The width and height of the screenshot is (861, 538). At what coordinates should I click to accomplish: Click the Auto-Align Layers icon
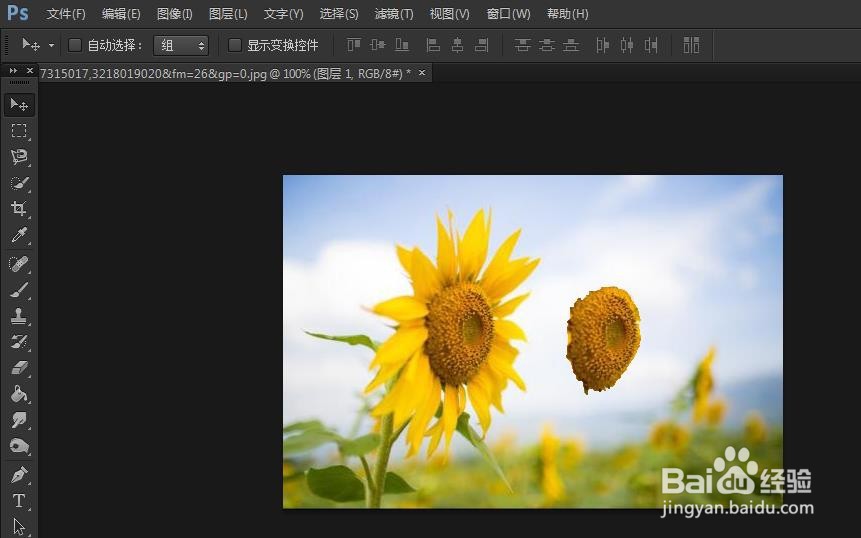pos(691,45)
